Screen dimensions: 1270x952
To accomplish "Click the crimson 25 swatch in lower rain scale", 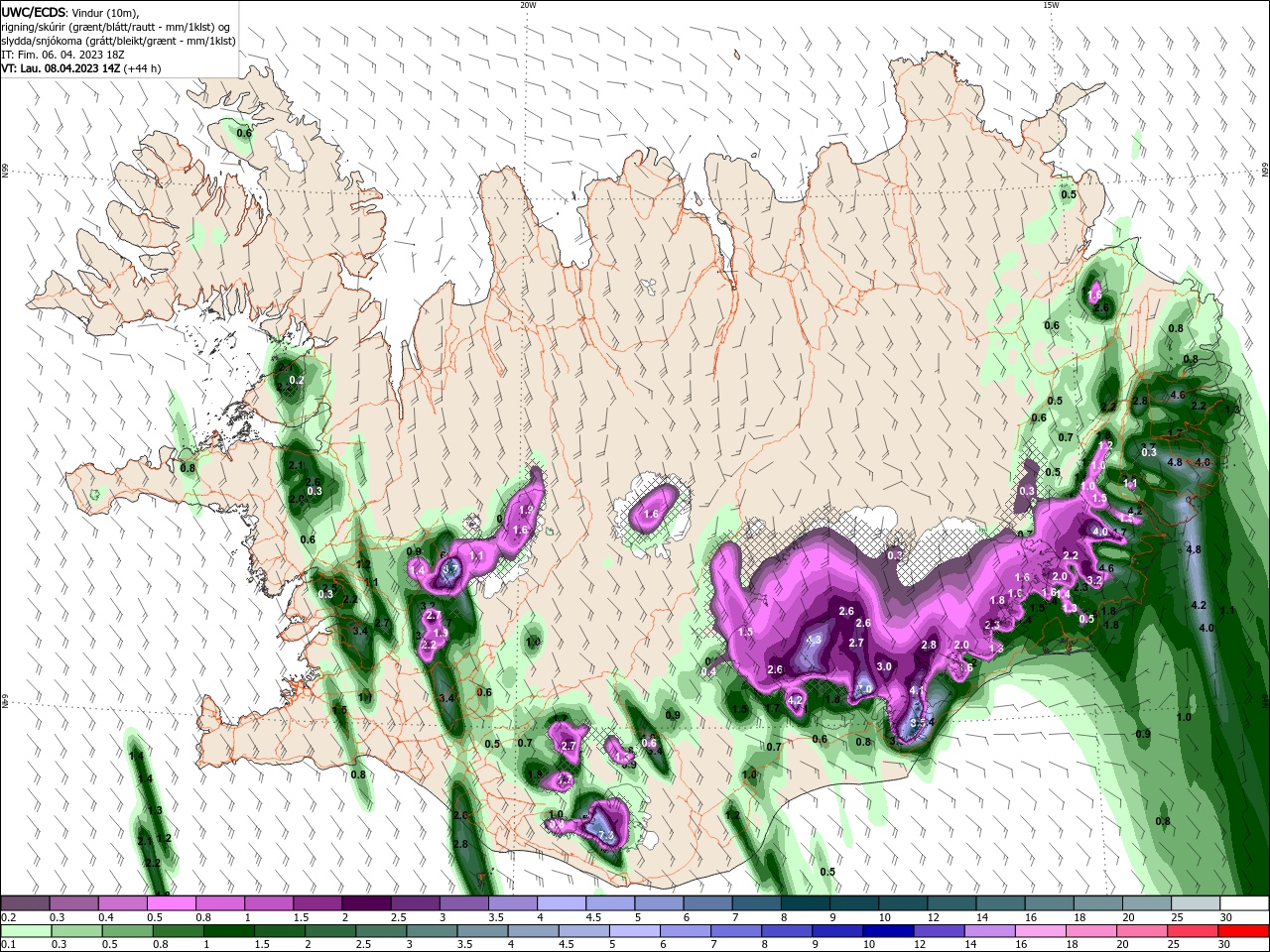I will (x=1195, y=931).
